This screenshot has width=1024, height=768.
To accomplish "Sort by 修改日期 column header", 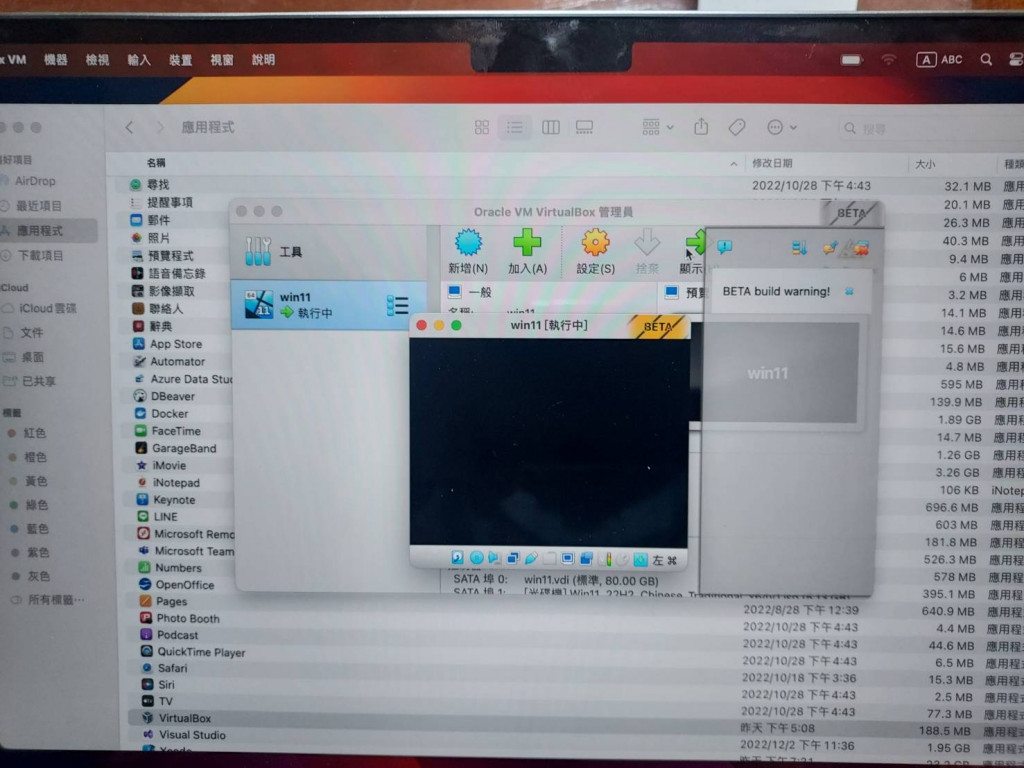I will pyautogui.click(x=772, y=163).
